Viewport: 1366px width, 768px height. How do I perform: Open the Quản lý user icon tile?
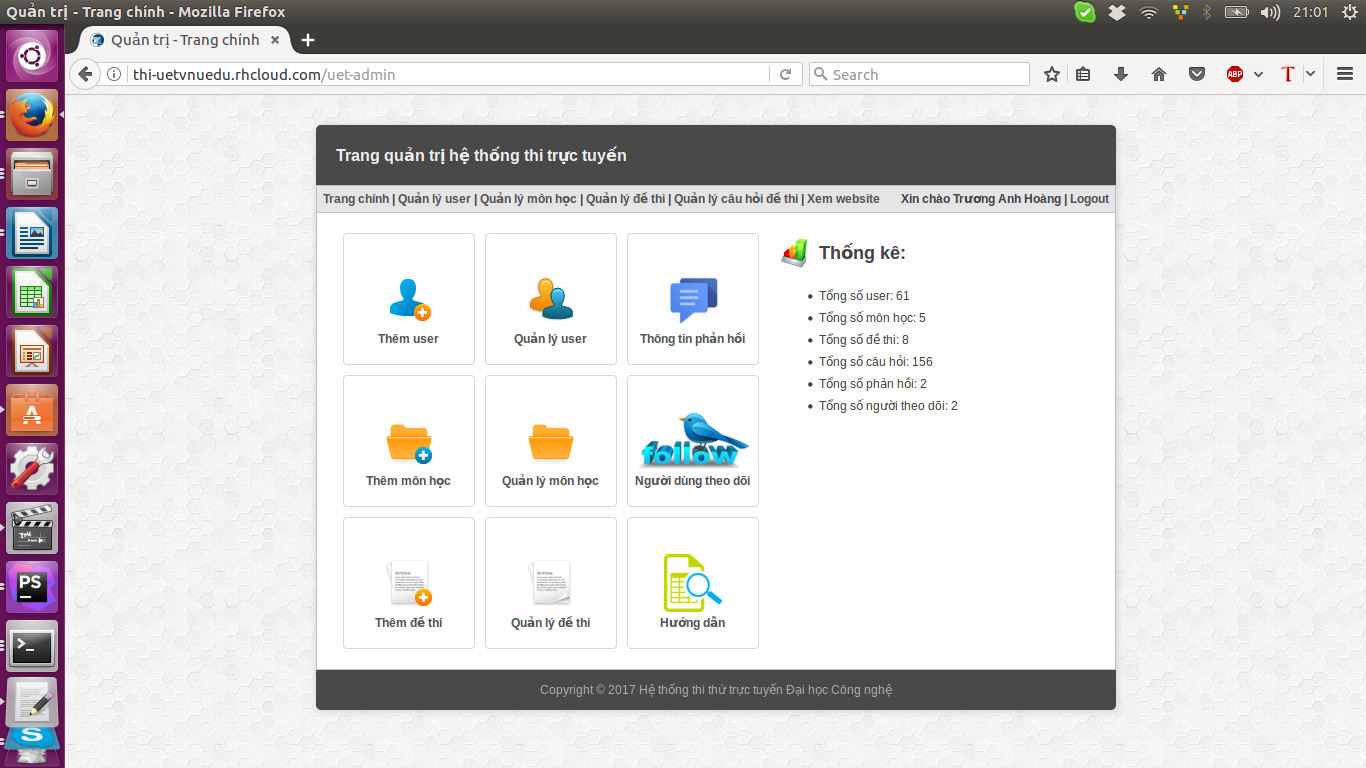tap(551, 299)
